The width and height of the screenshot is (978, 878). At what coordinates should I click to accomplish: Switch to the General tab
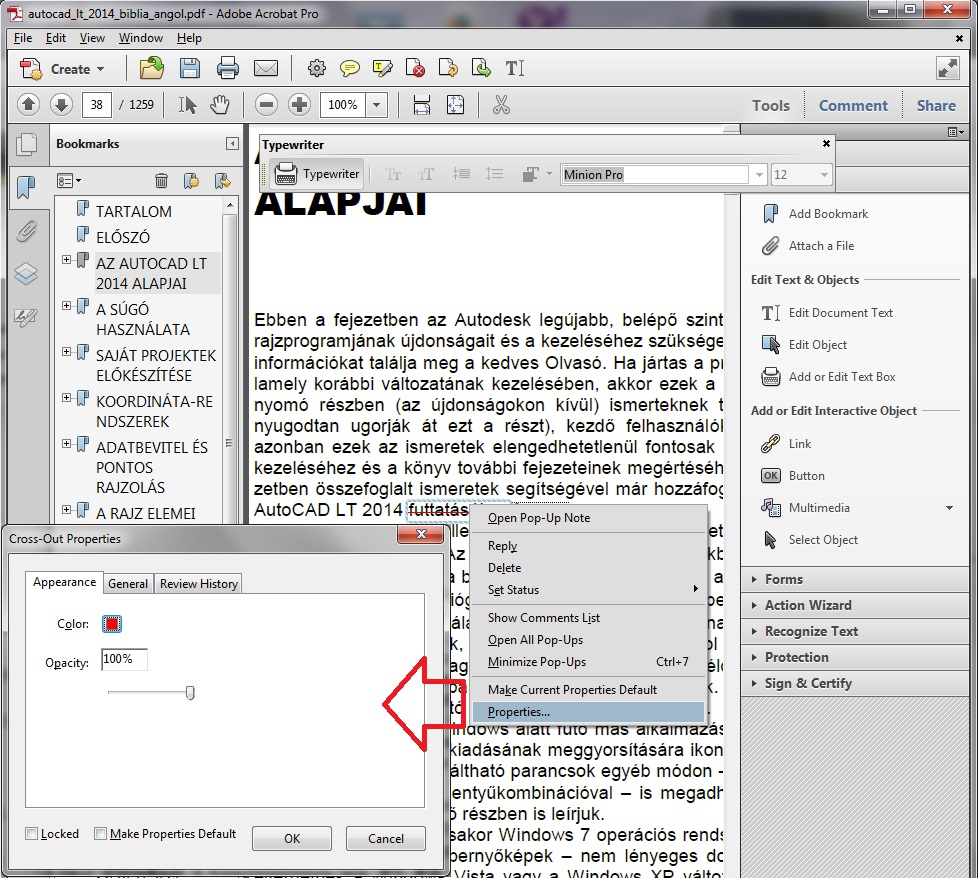pos(128,584)
